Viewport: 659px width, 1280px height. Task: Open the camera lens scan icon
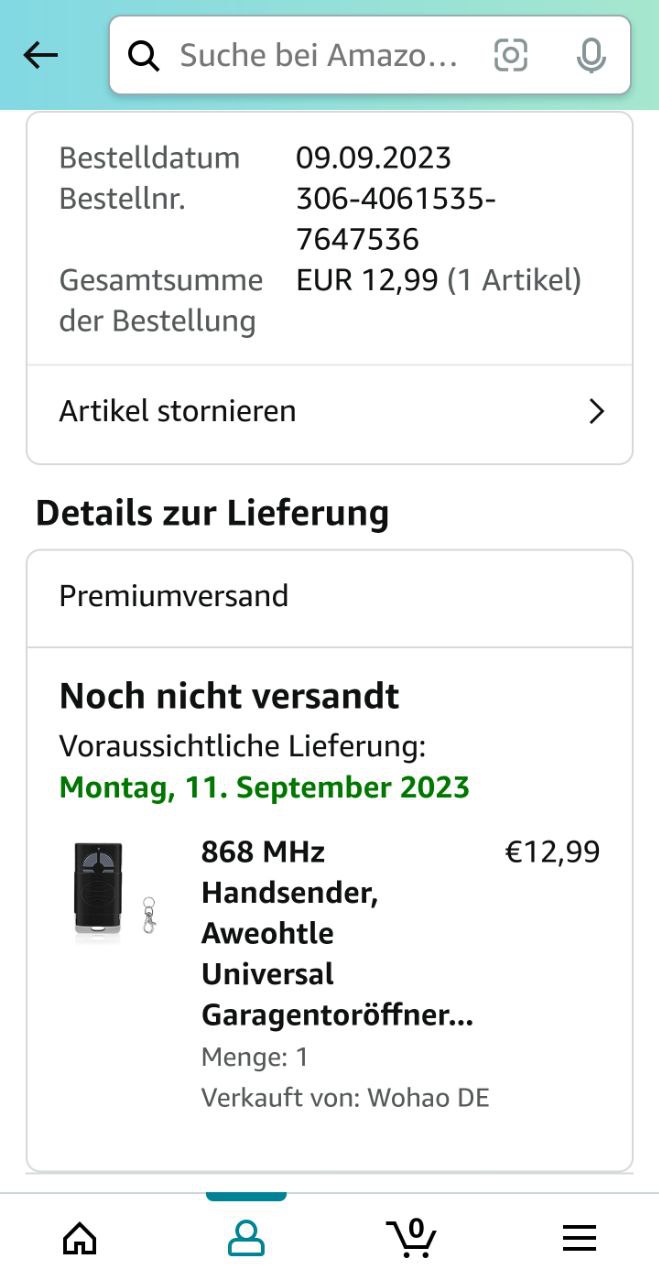pos(511,56)
